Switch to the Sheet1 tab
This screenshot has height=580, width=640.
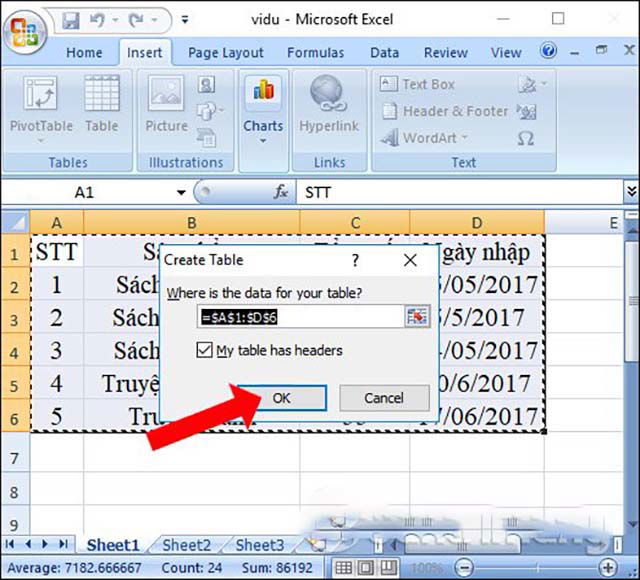[x=113, y=545]
